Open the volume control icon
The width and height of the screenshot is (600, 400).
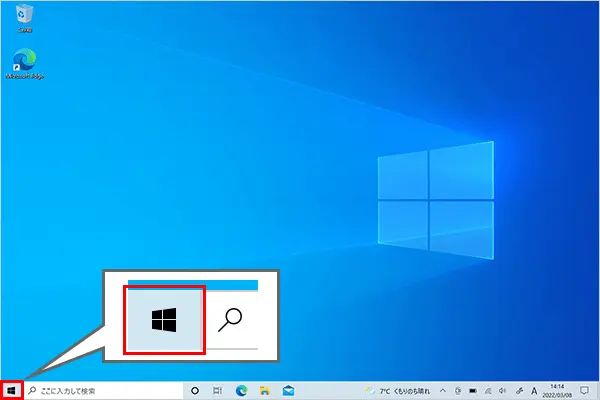coord(503,391)
